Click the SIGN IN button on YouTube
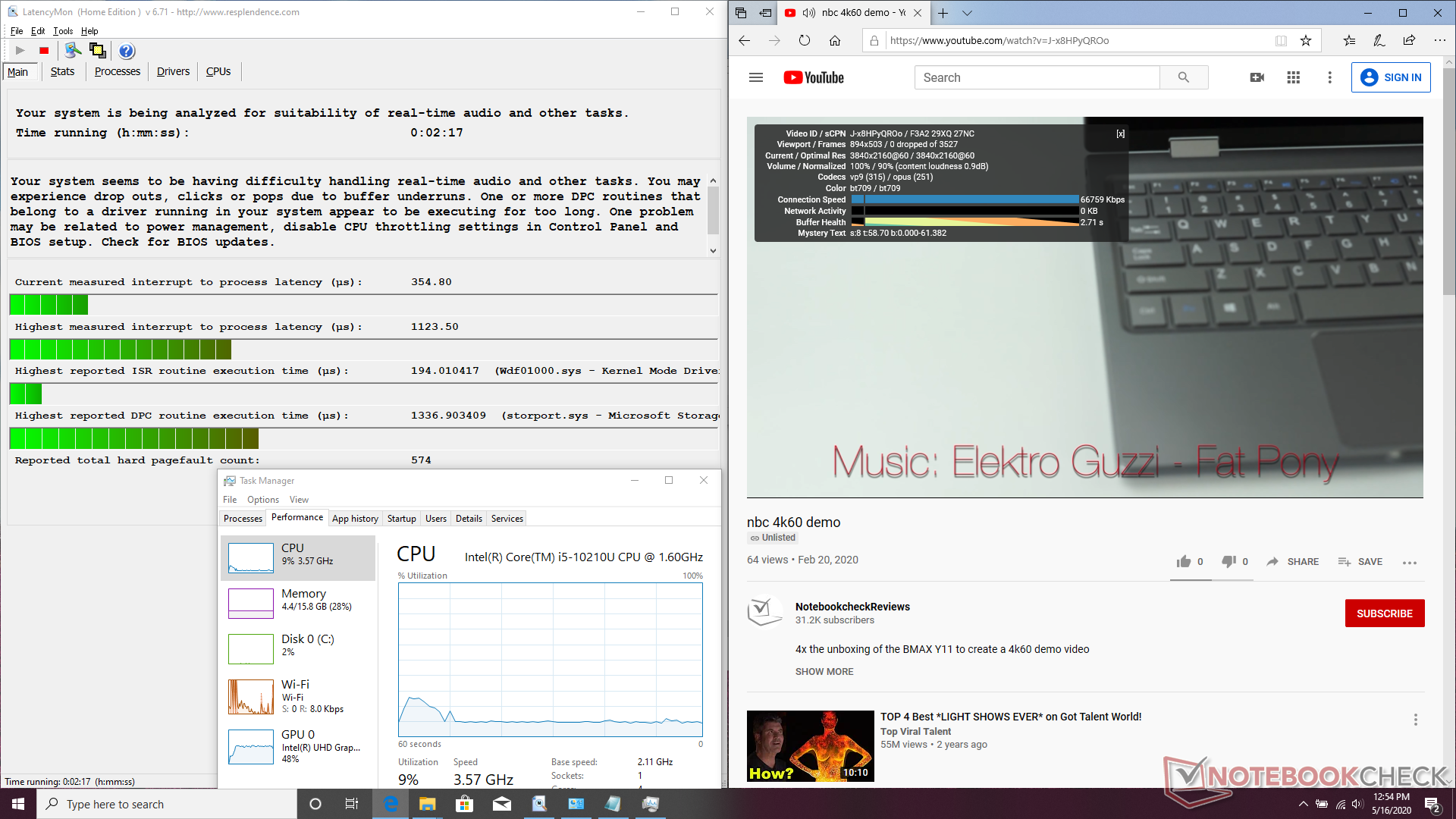Image resolution: width=1456 pixels, height=819 pixels. point(1391,77)
